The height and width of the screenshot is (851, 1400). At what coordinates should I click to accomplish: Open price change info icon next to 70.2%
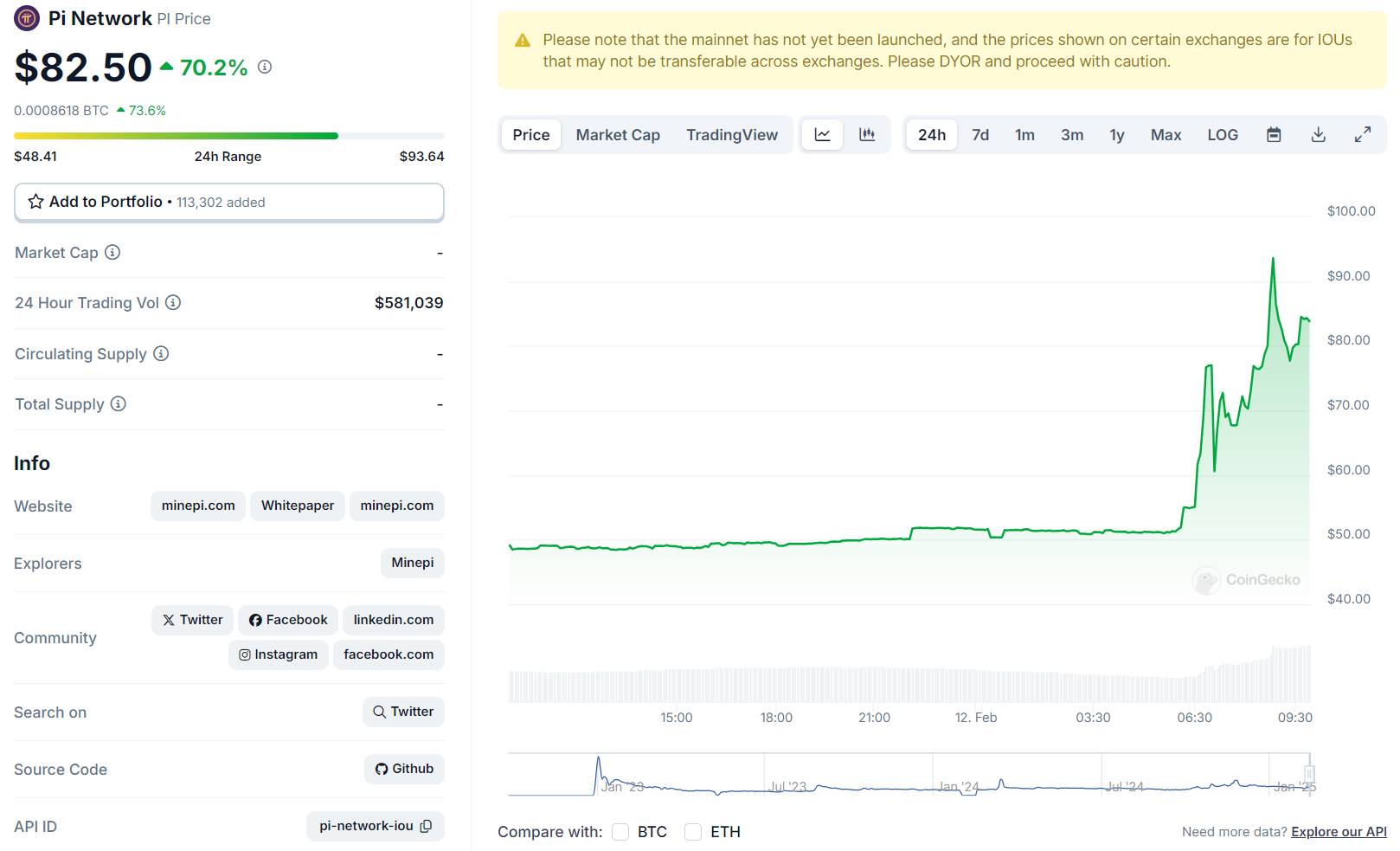[x=265, y=67]
